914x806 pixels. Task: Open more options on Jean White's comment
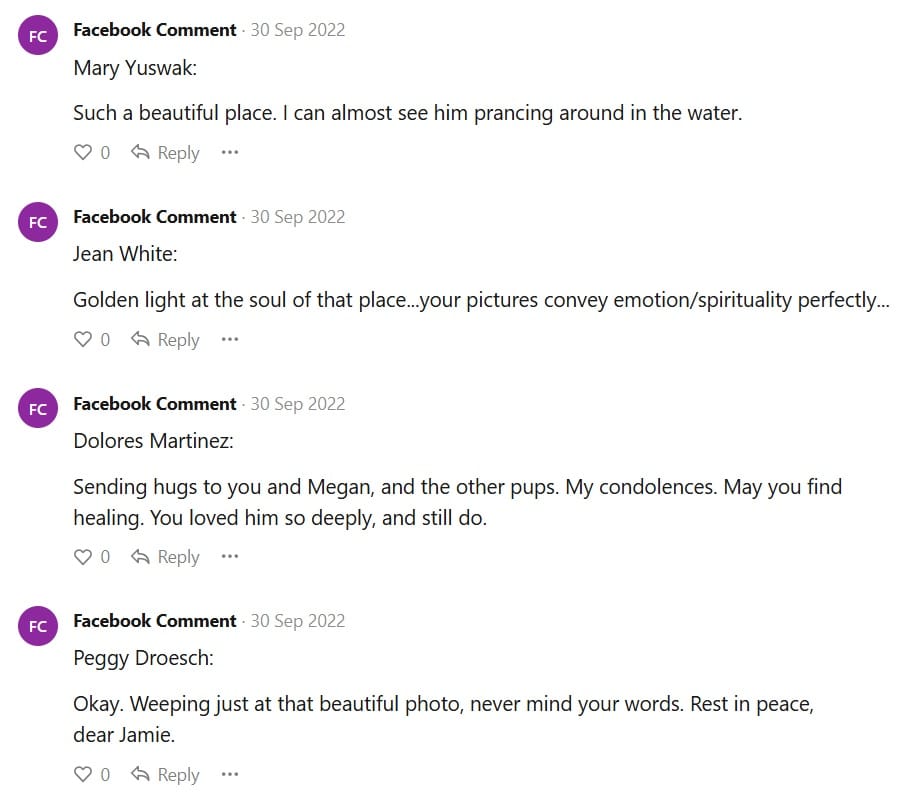tap(230, 340)
